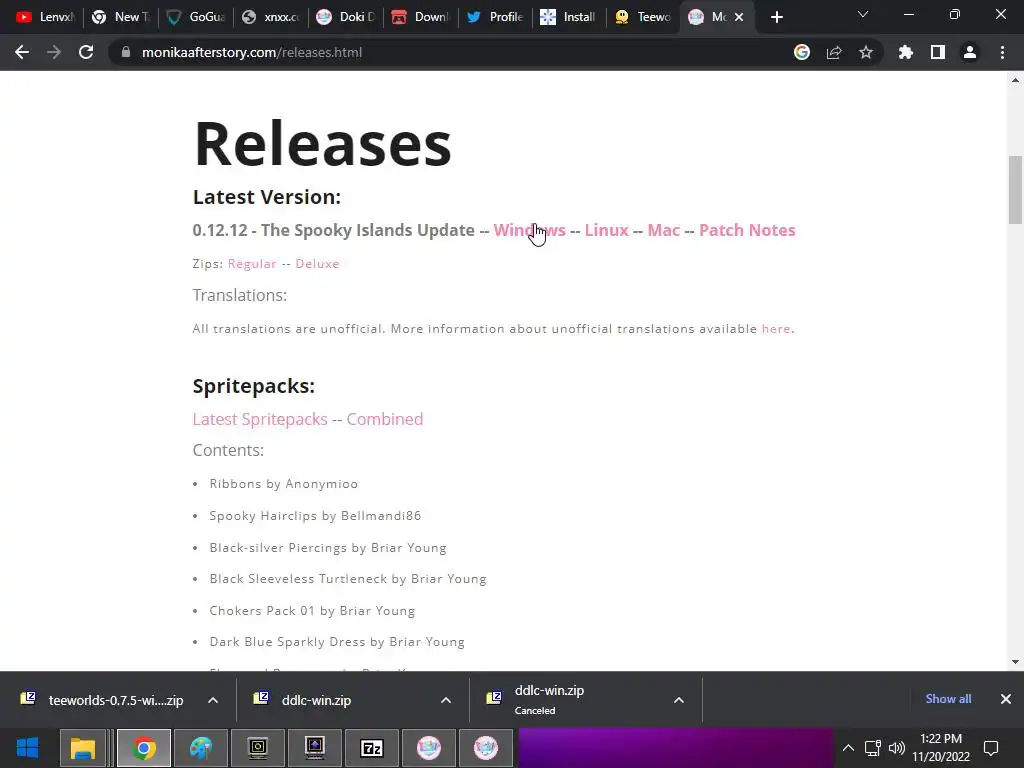Expand options for canceled ddlc-win.zip
1024x768 pixels.
coord(679,700)
